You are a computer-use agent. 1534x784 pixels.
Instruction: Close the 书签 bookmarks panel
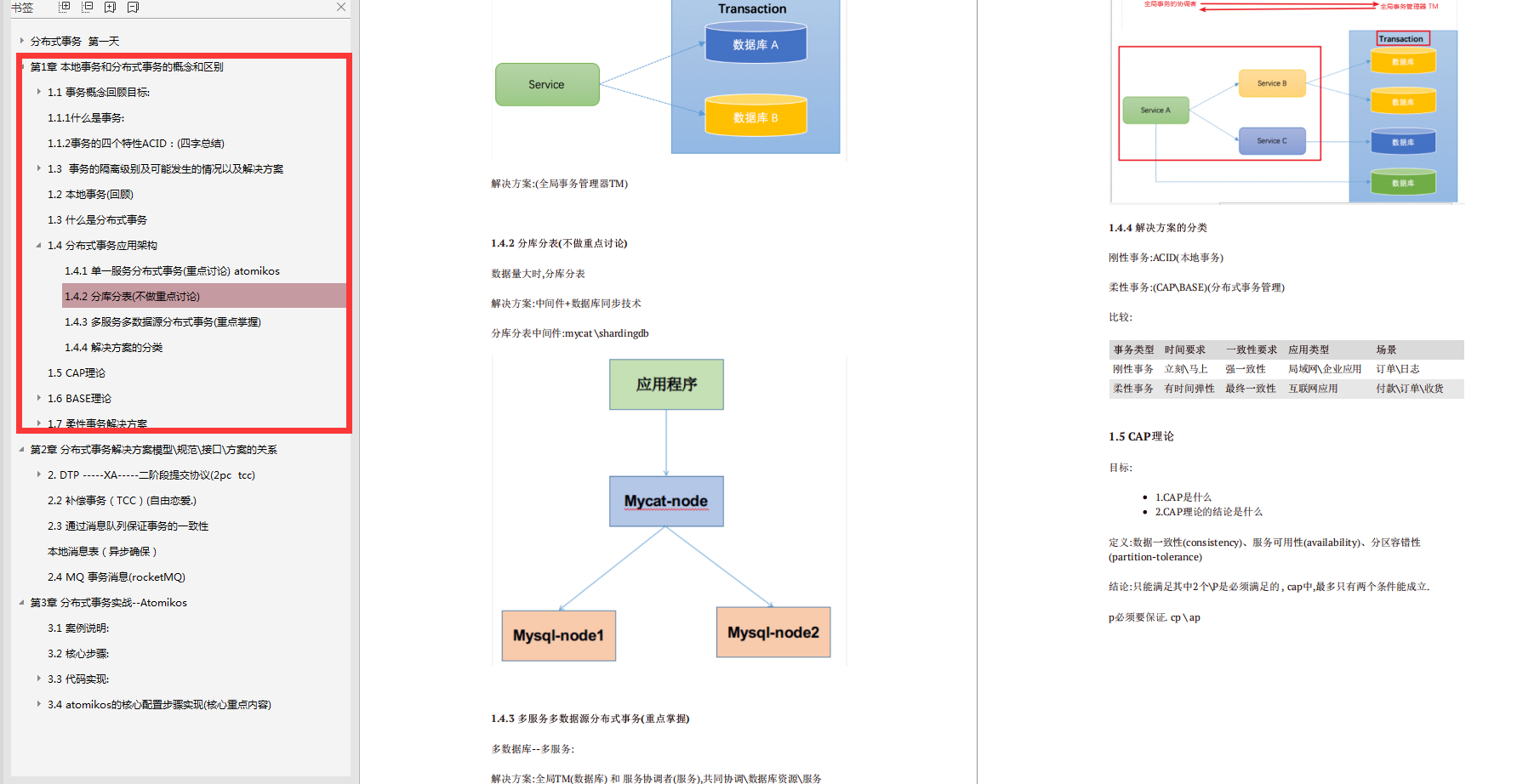click(x=341, y=7)
